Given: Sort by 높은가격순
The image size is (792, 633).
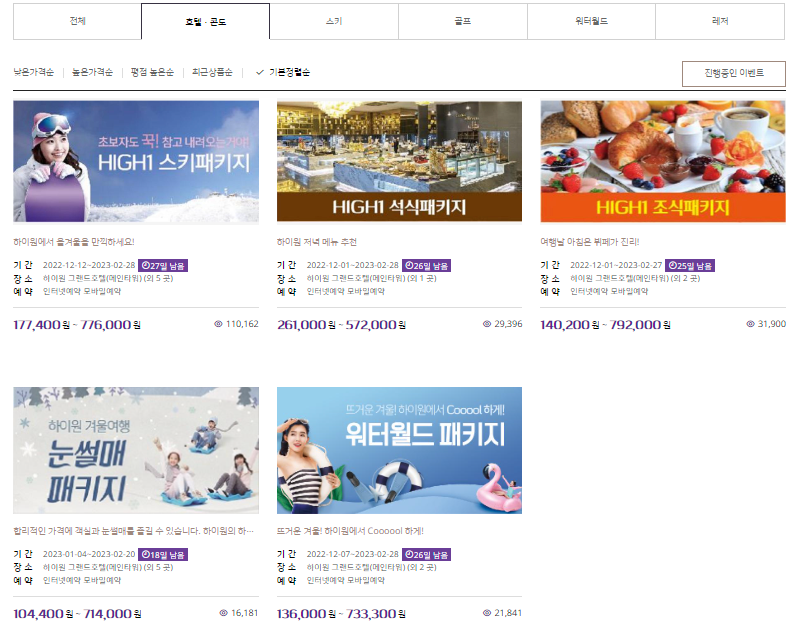Looking at the screenshot, I should 92,72.
